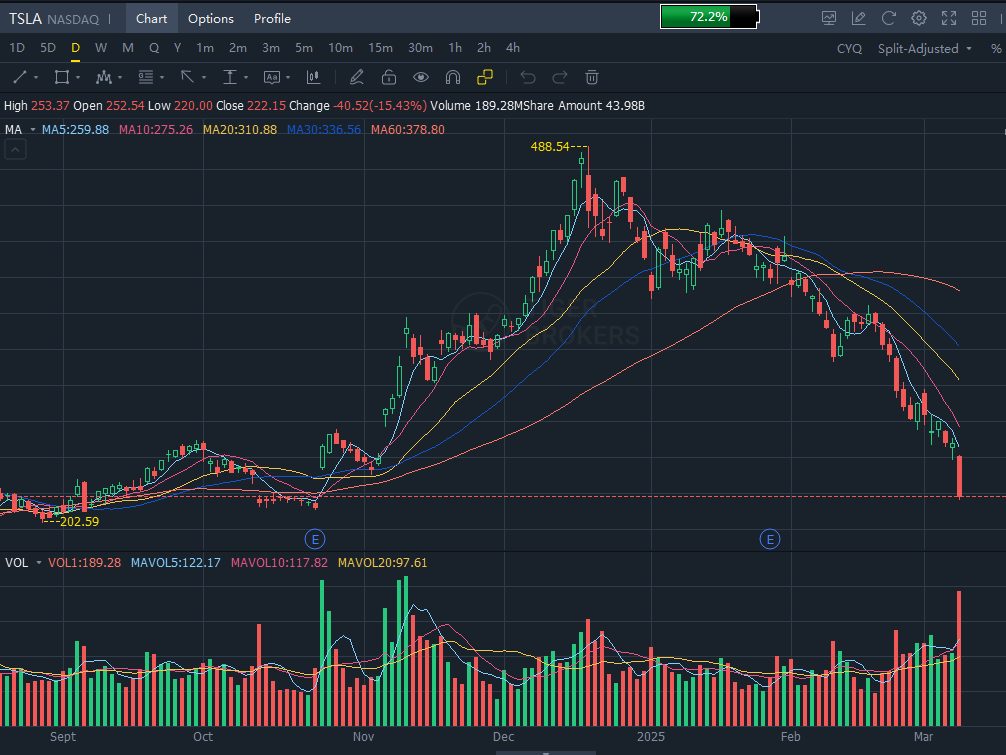Switch to the Profile tab
This screenshot has height=755, width=1006.
click(272, 18)
